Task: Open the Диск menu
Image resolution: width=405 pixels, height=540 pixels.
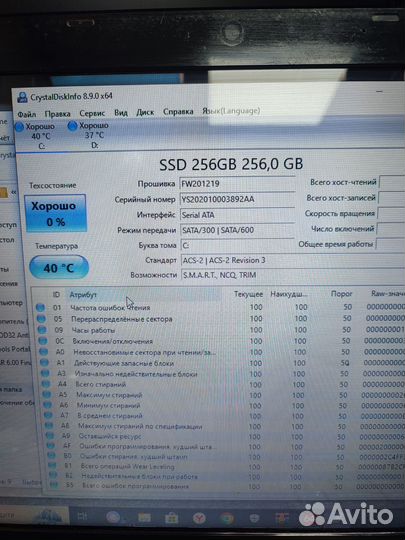Action: (x=145, y=112)
